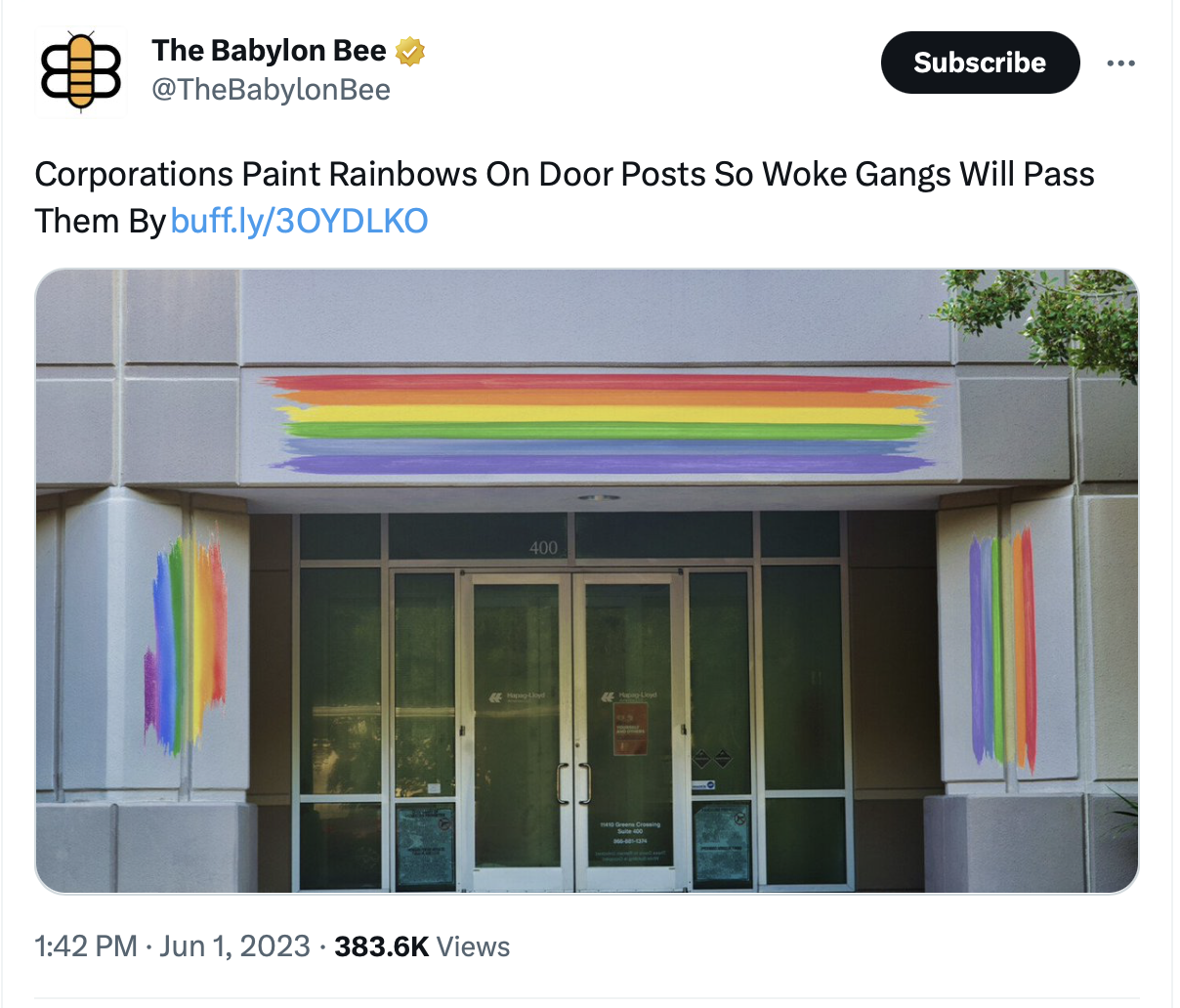Image resolution: width=1180 pixels, height=1008 pixels.
Task: Click the door handles in the photo
Action: [573, 782]
